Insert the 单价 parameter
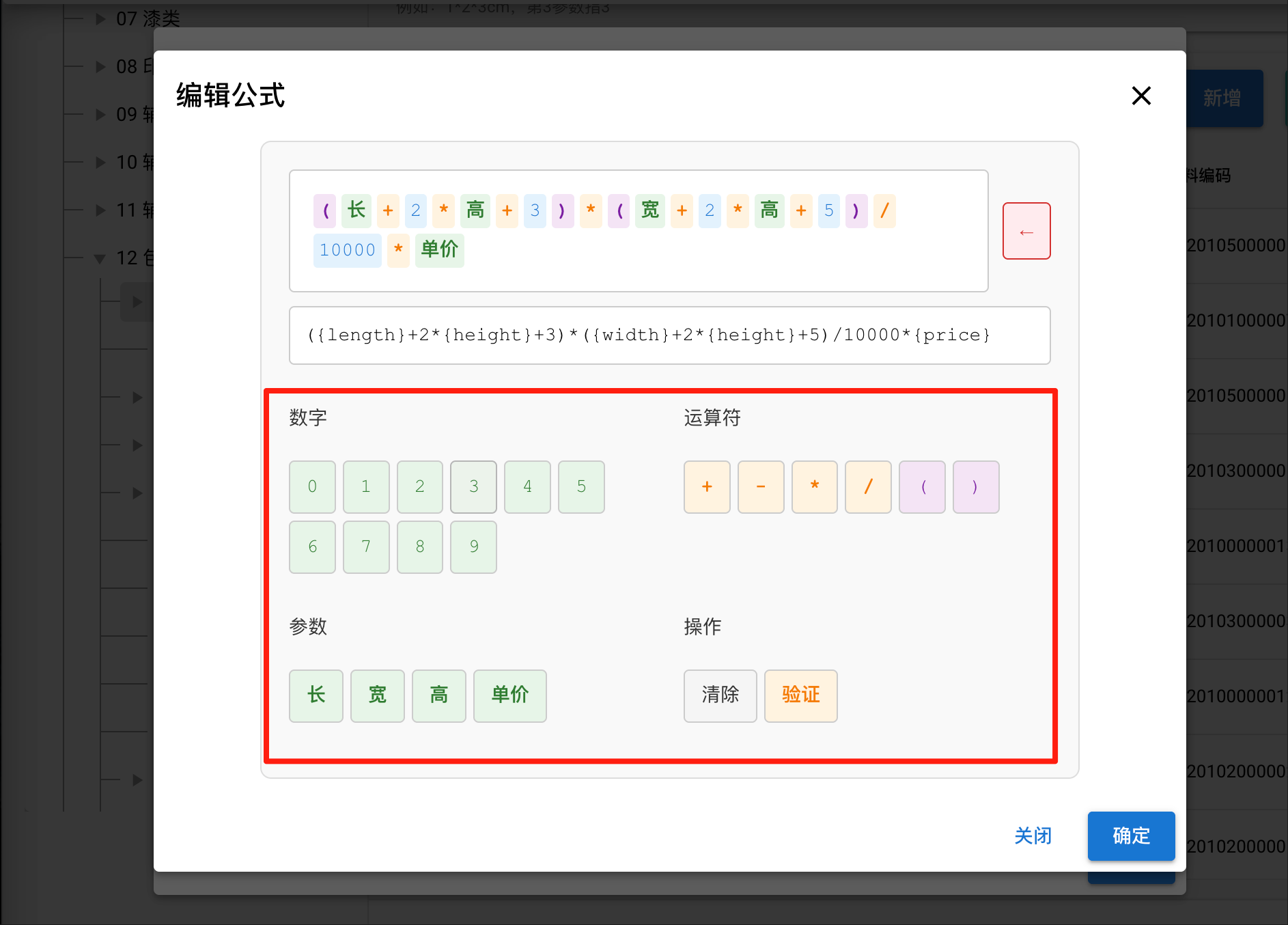The height and width of the screenshot is (925, 1288). (x=509, y=695)
